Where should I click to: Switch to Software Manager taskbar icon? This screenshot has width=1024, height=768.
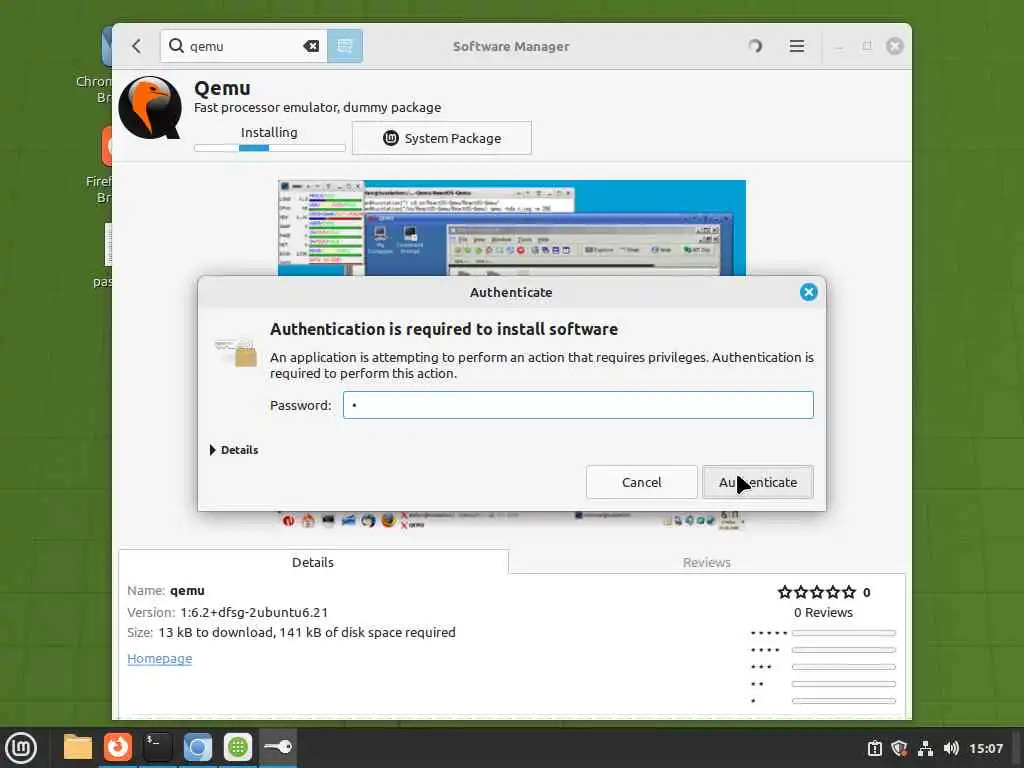click(x=238, y=747)
